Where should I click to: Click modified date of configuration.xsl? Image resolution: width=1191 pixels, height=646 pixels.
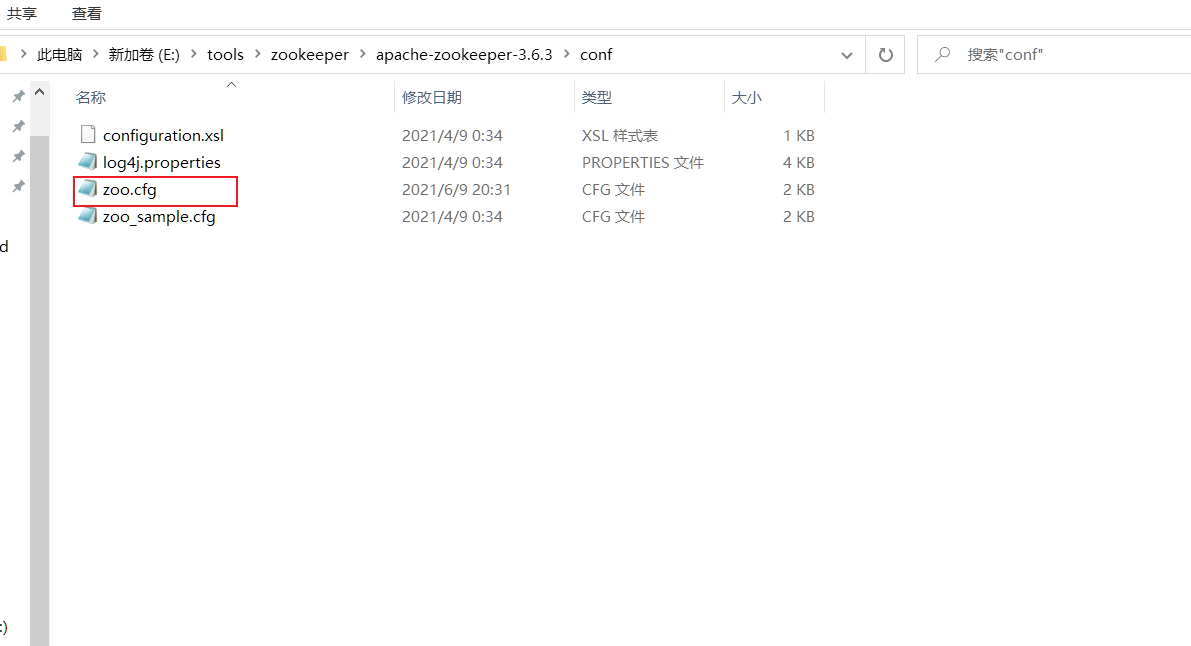(x=452, y=135)
